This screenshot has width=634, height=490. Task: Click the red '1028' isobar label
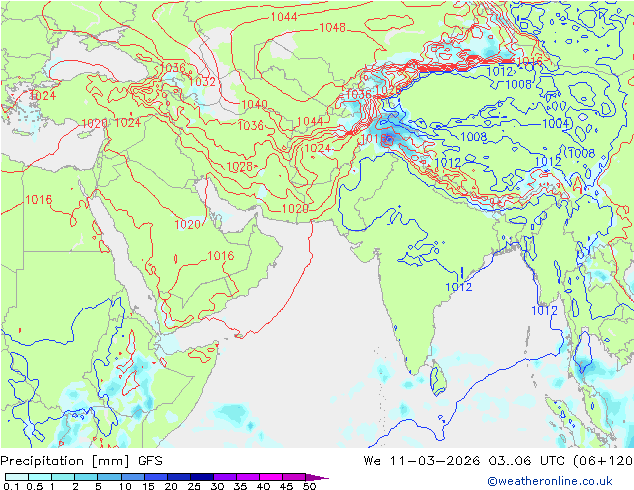[240, 167]
